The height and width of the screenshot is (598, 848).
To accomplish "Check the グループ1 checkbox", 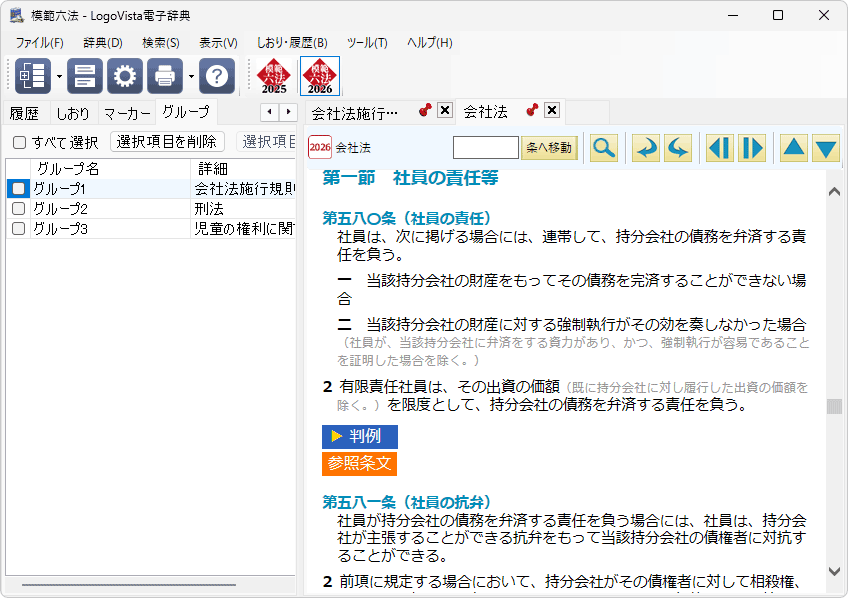I will point(18,188).
